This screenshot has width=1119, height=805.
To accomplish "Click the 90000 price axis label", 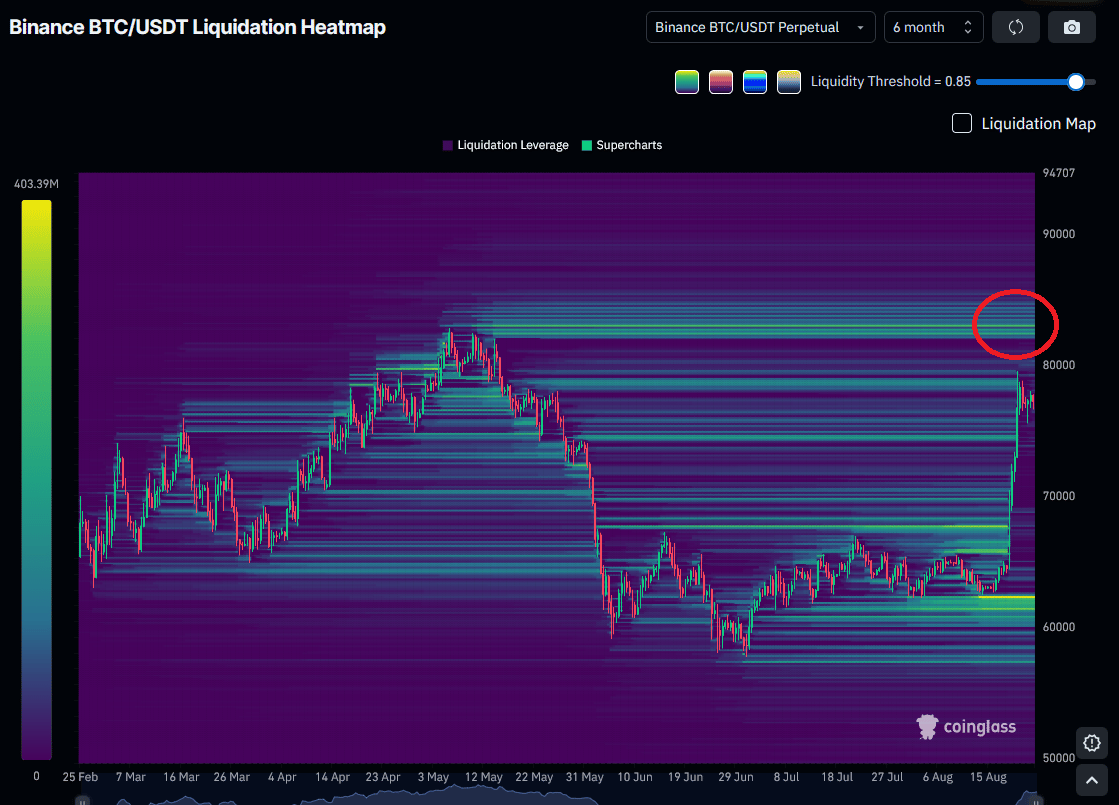I will (1058, 234).
